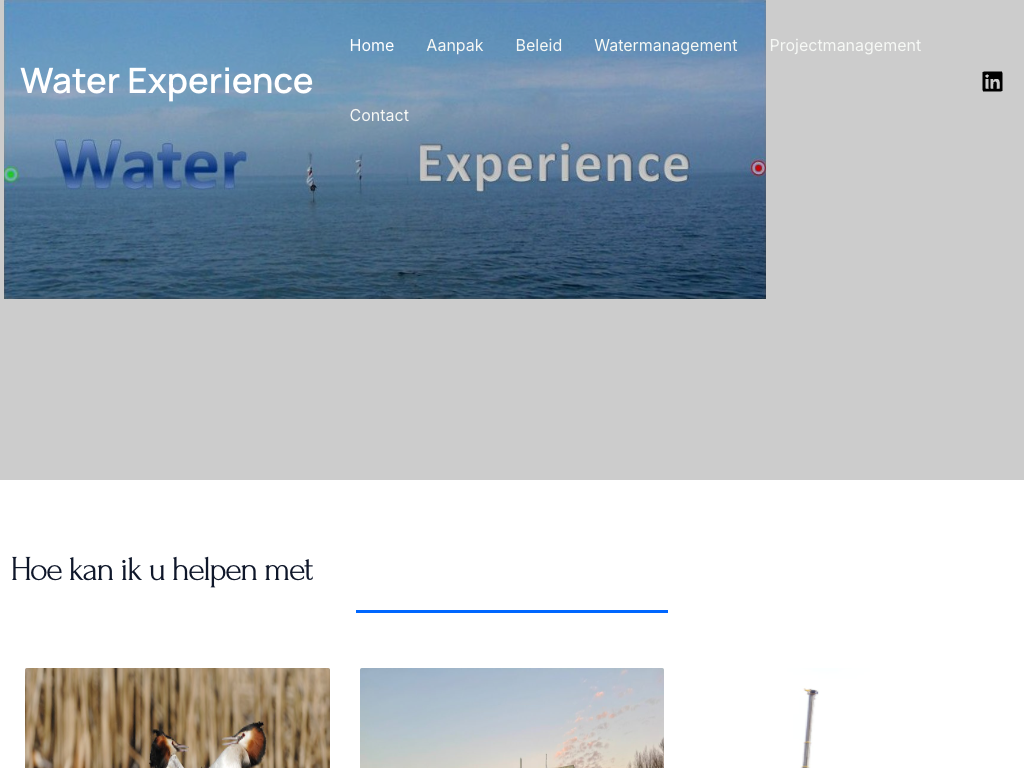
Task: Select Beleid in the navigation
Action: click(539, 46)
